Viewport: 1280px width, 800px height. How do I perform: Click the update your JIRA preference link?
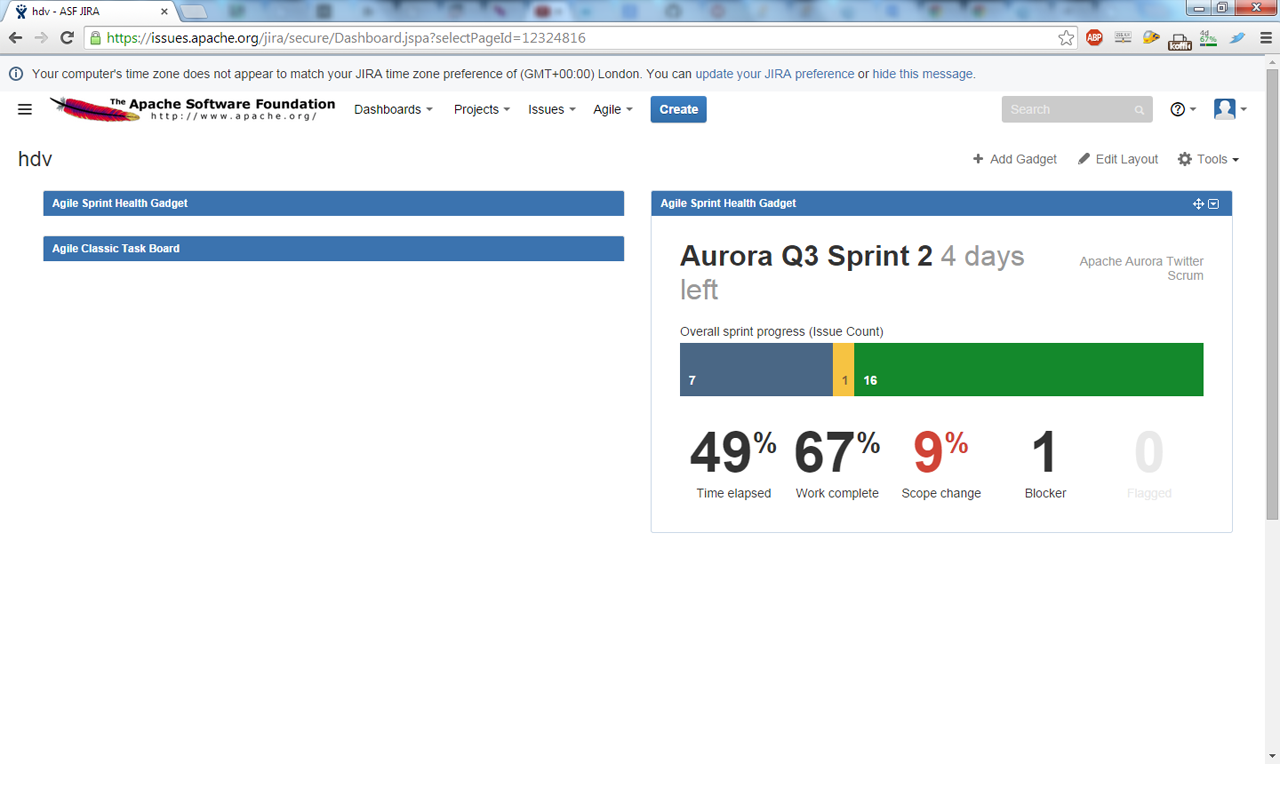pos(775,74)
